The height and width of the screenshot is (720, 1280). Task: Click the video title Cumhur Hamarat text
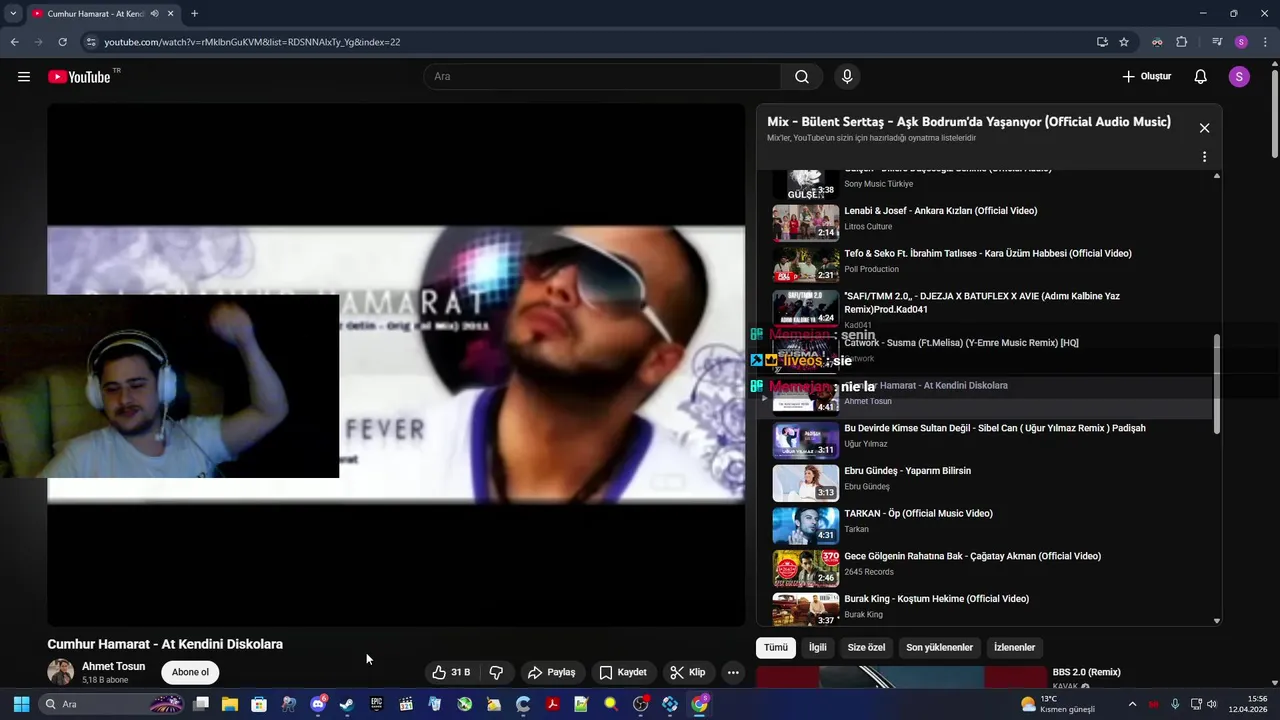coord(165,644)
